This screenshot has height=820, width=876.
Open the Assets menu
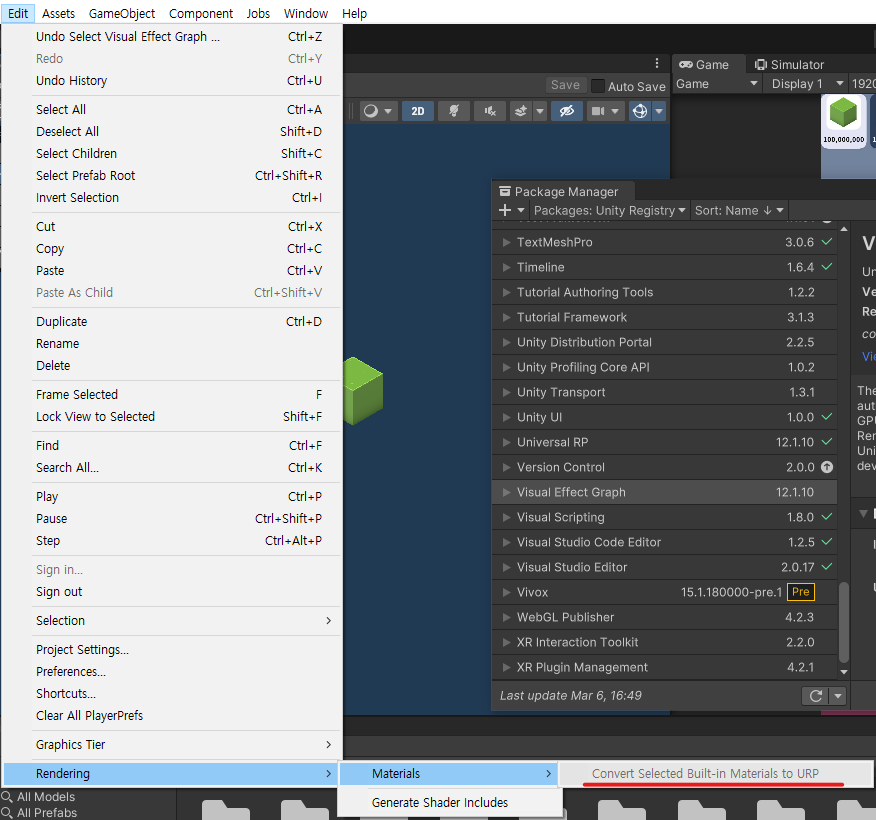[x=58, y=13]
